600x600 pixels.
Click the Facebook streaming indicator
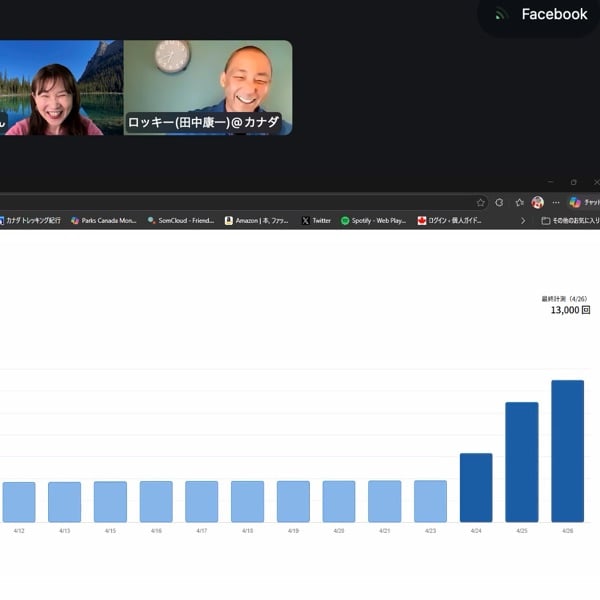pyautogui.click(x=541, y=14)
